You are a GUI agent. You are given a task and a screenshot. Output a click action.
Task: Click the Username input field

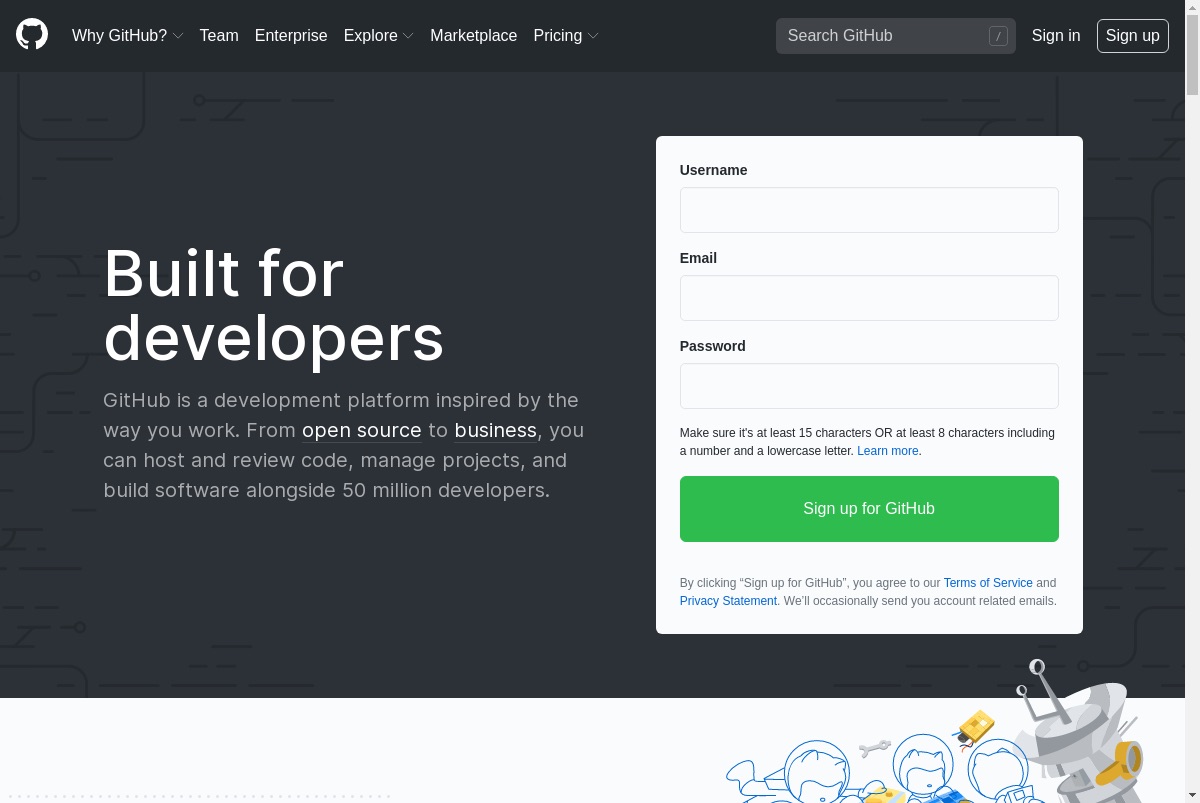tap(869, 210)
